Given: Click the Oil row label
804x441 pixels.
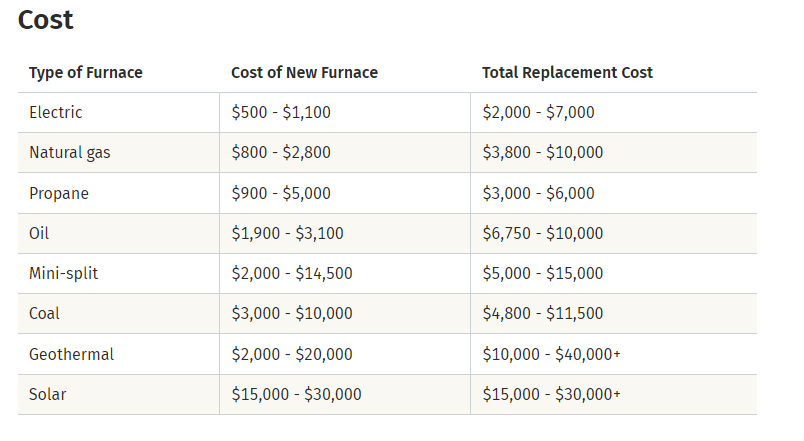Looking at the screenshot, I should point(39,233).
